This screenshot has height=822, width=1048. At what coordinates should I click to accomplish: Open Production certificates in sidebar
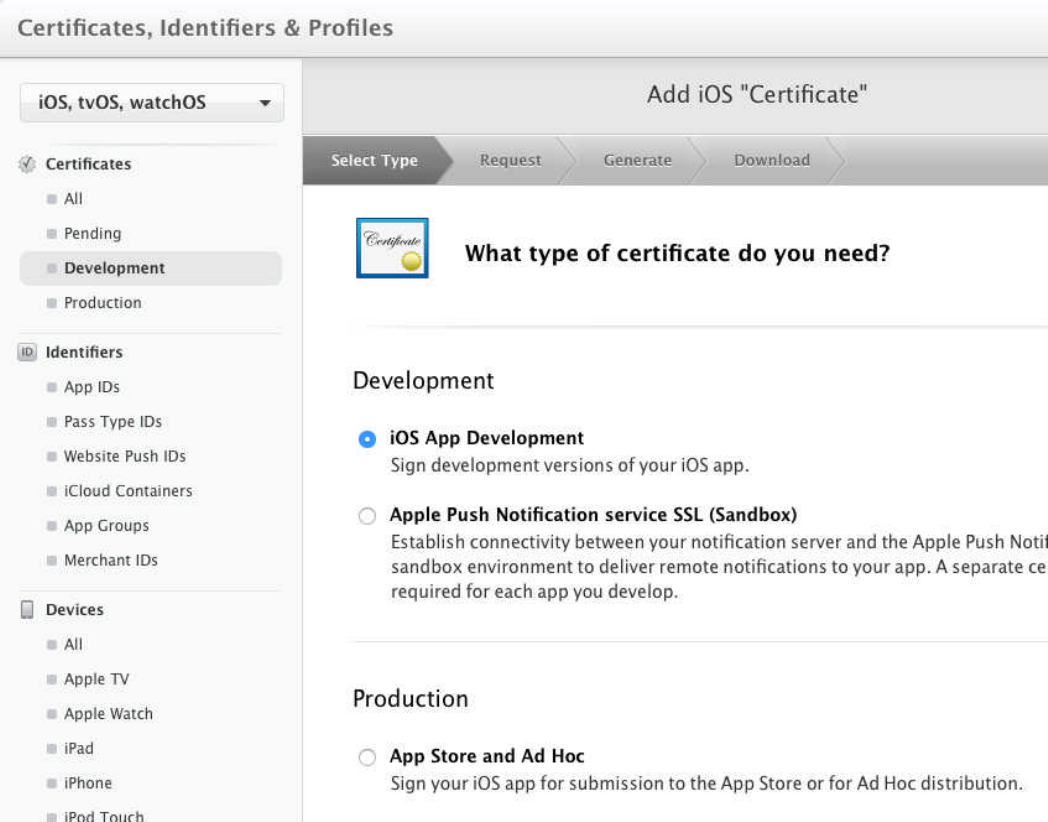(103, 303)
